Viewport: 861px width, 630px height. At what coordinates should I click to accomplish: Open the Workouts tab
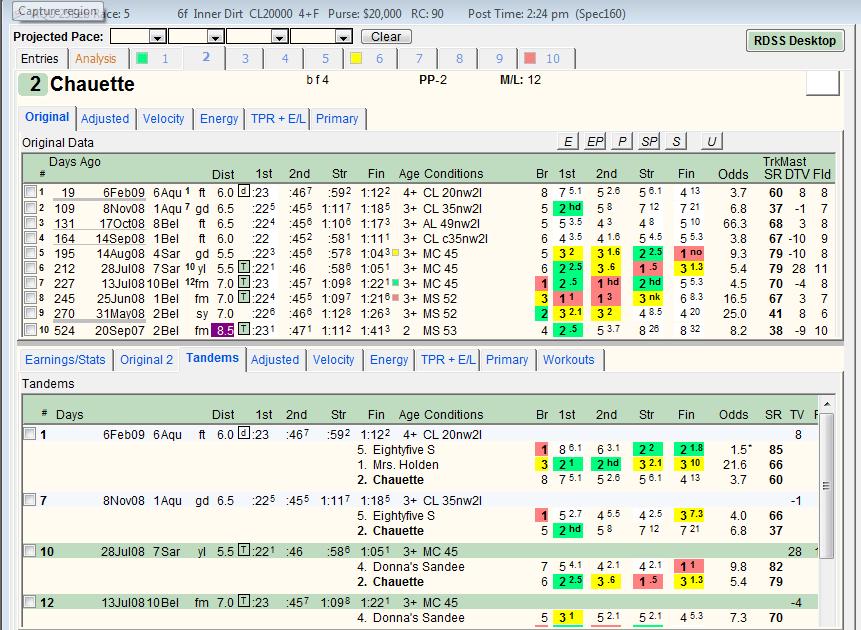[568, 360]
